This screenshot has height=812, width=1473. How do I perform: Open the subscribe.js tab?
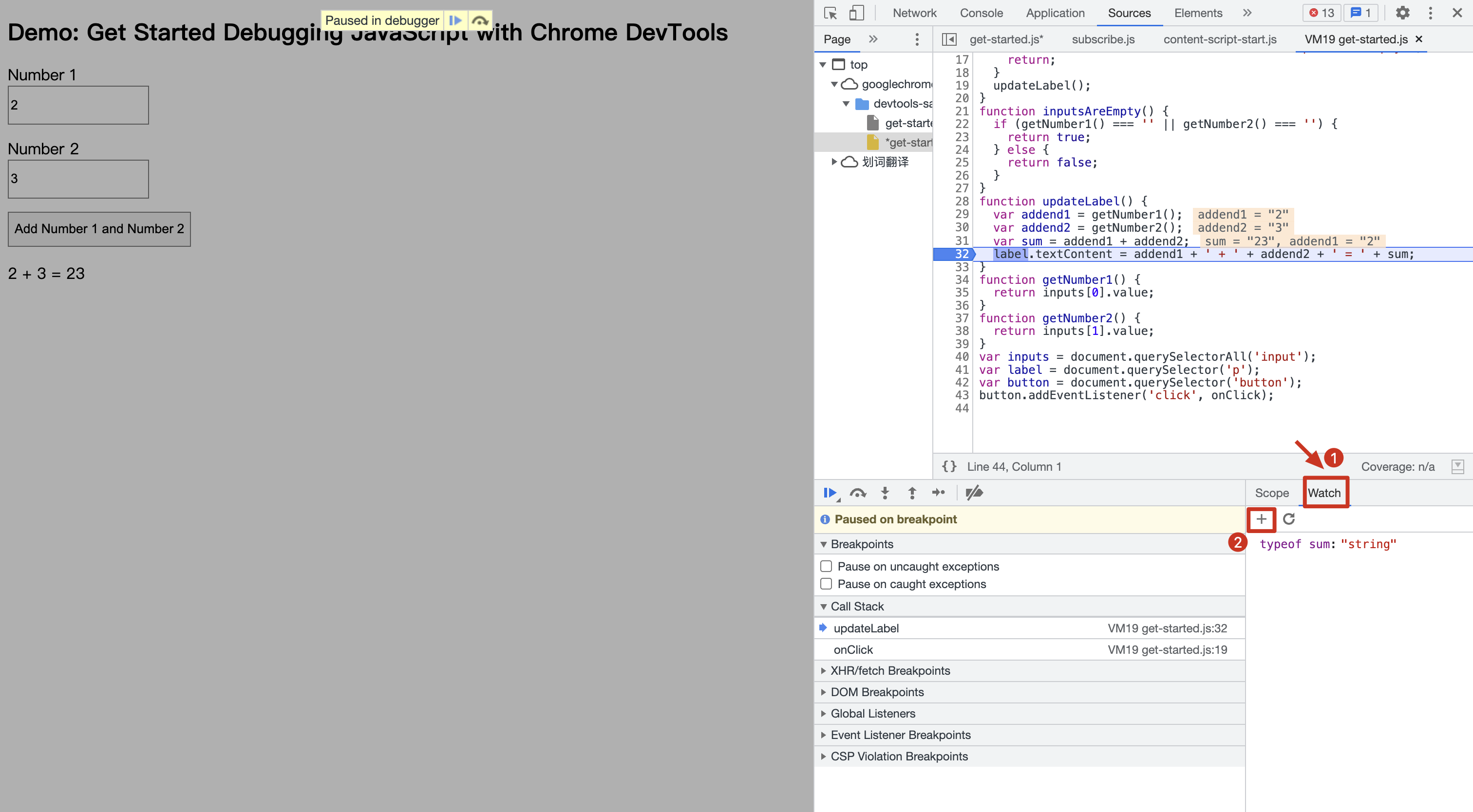pyautogui.click(x=1102, y=39)
